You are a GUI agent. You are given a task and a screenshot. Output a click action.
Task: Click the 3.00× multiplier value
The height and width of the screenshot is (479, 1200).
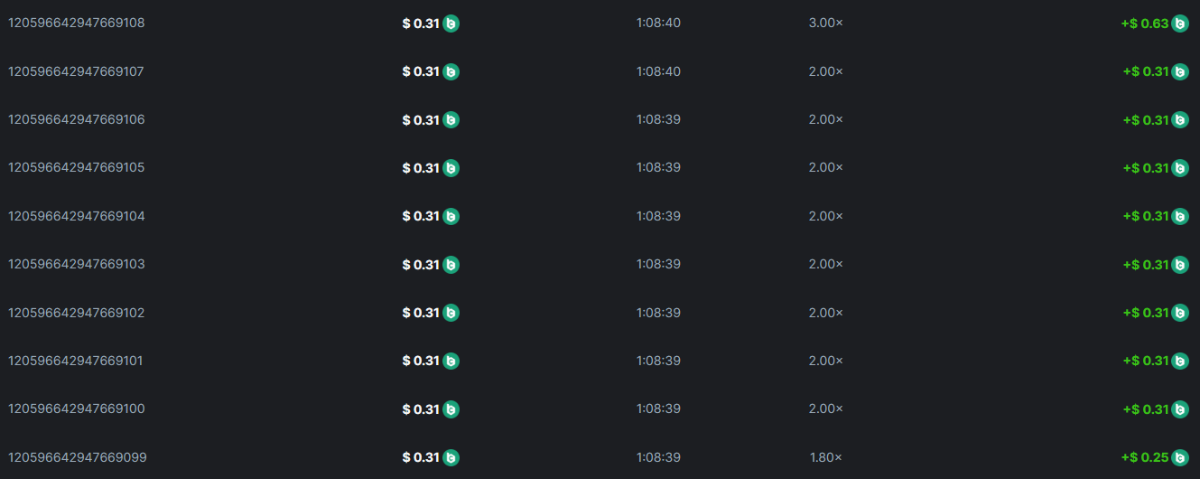(825, 23)
